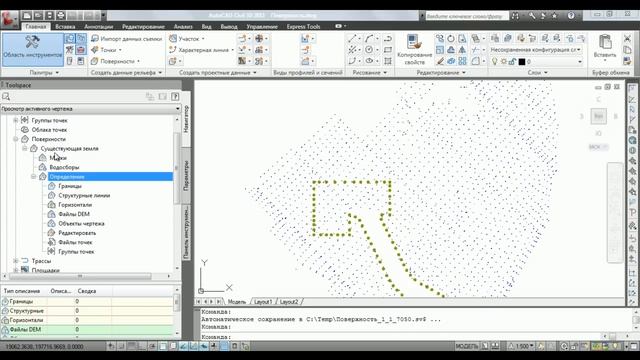Open the Участок dropdown

click(x=187, y=39)
